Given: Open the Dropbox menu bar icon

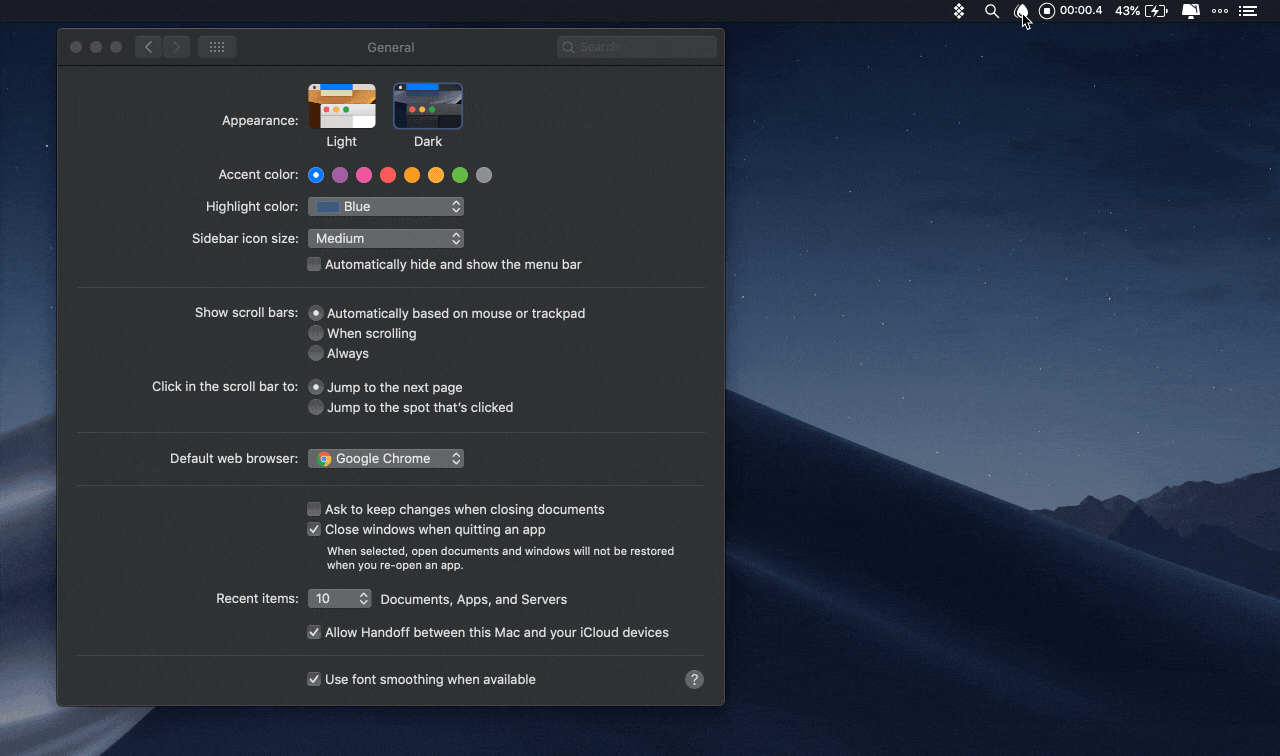Looking at the screenshot, I should click(x=958, y=11).
